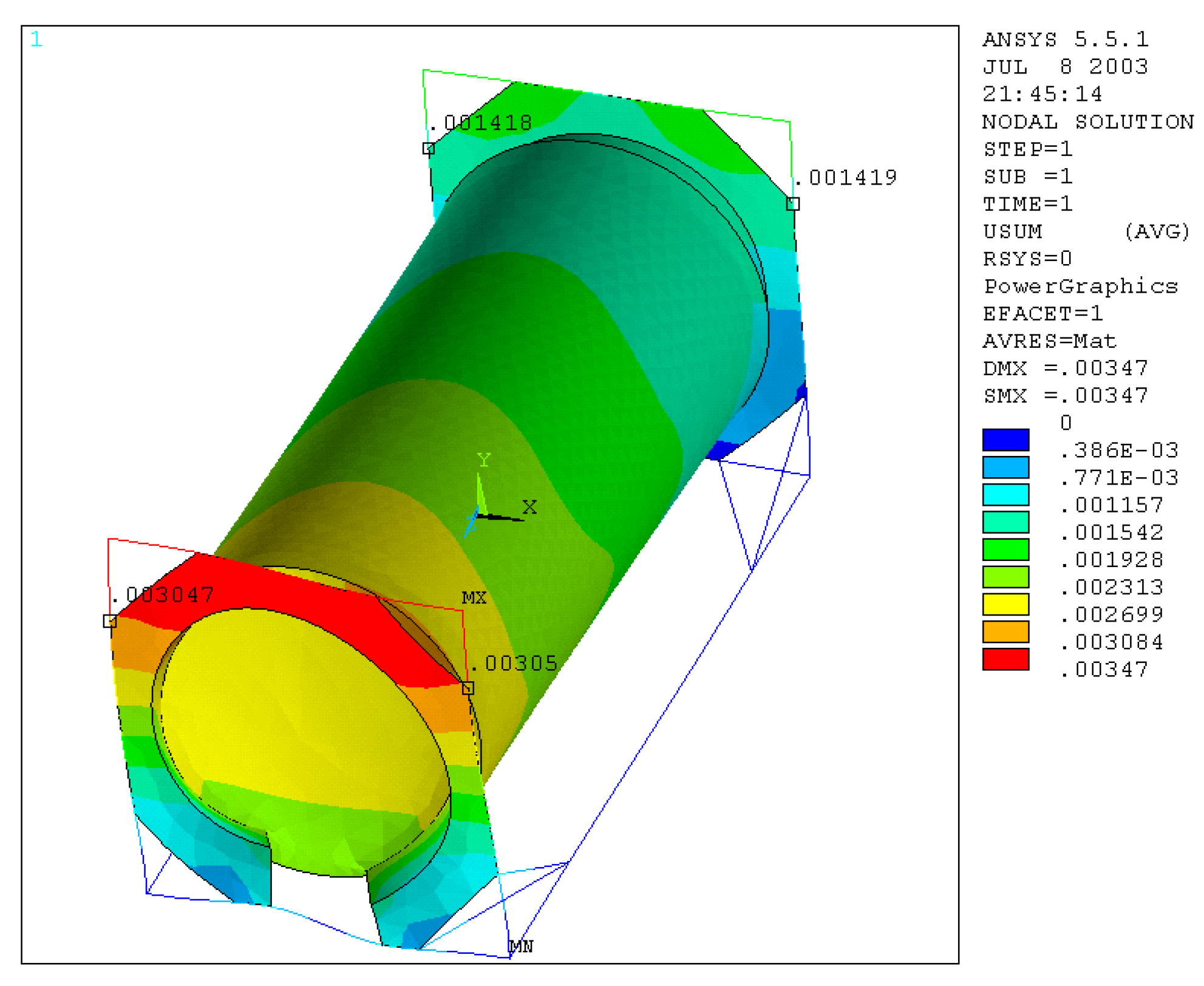Click the cyan window number 1
The image size is (1204, 986).
click(36, 39)
